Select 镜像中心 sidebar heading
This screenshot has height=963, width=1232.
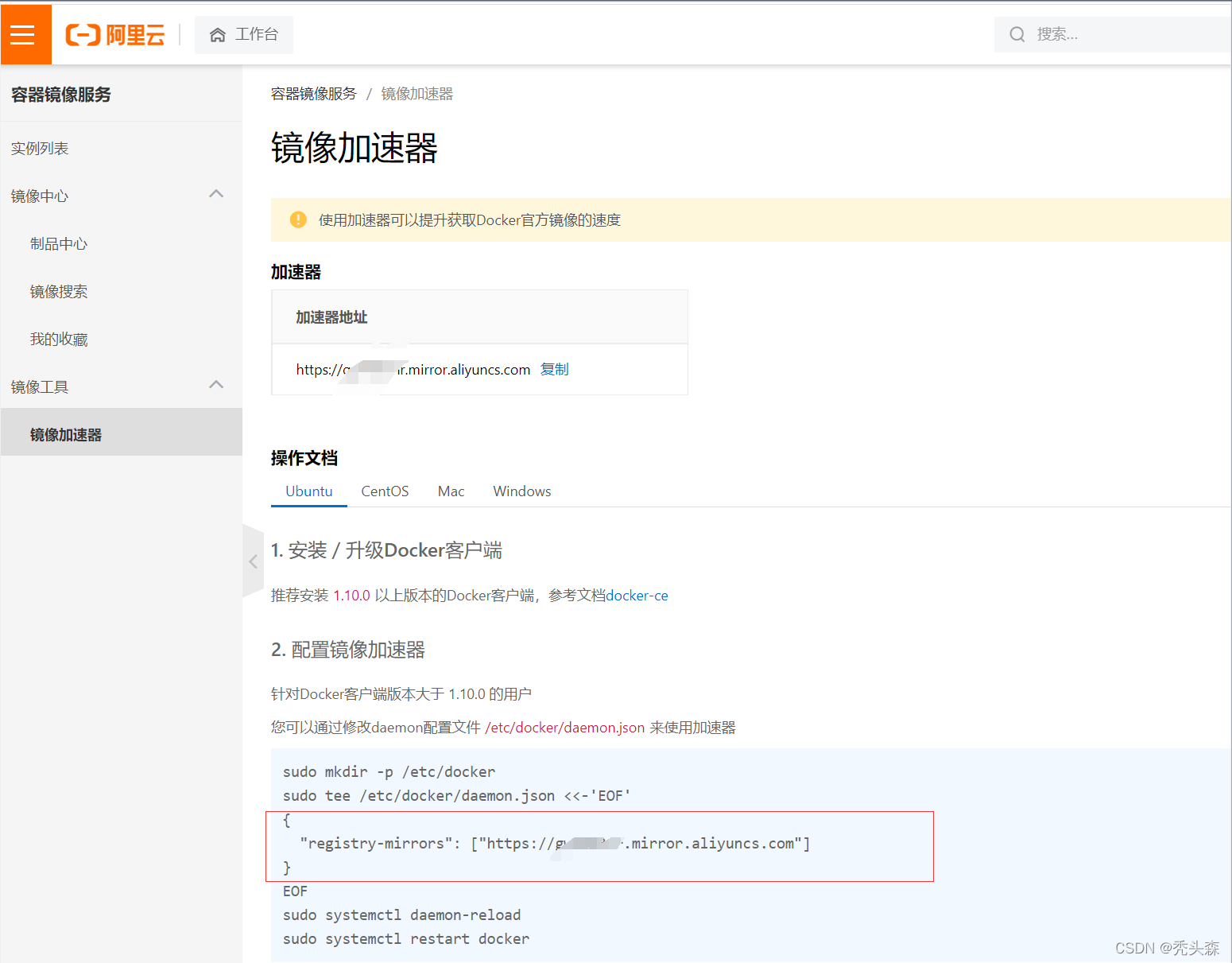[x=40, y=196]
